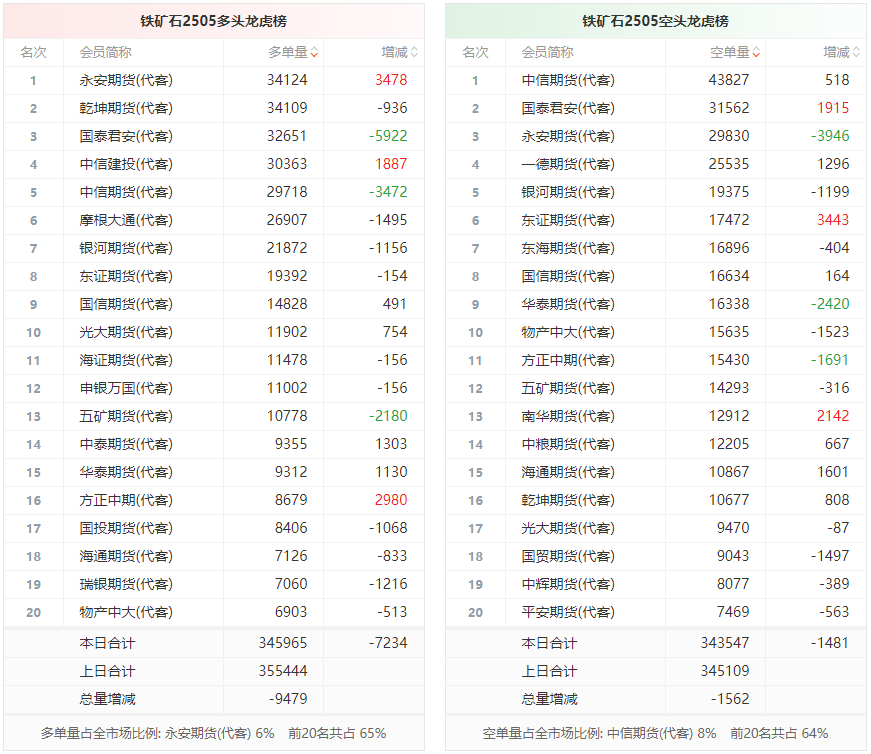Select 方正中期(代客) in long table
This screenshot has height=754, width=871.
point(126,501)
